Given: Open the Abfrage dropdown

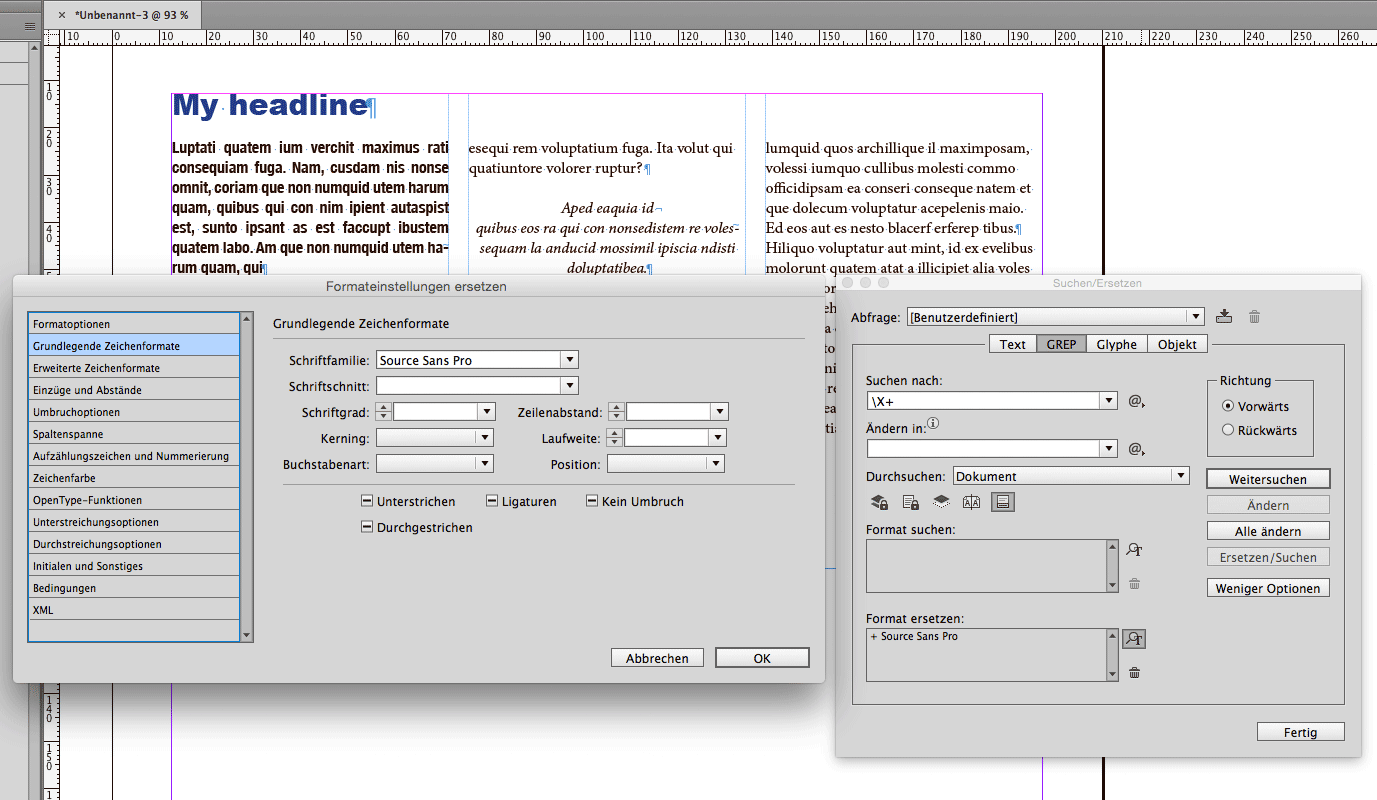Looking at the screenshot, I should tap(1196, 315).
